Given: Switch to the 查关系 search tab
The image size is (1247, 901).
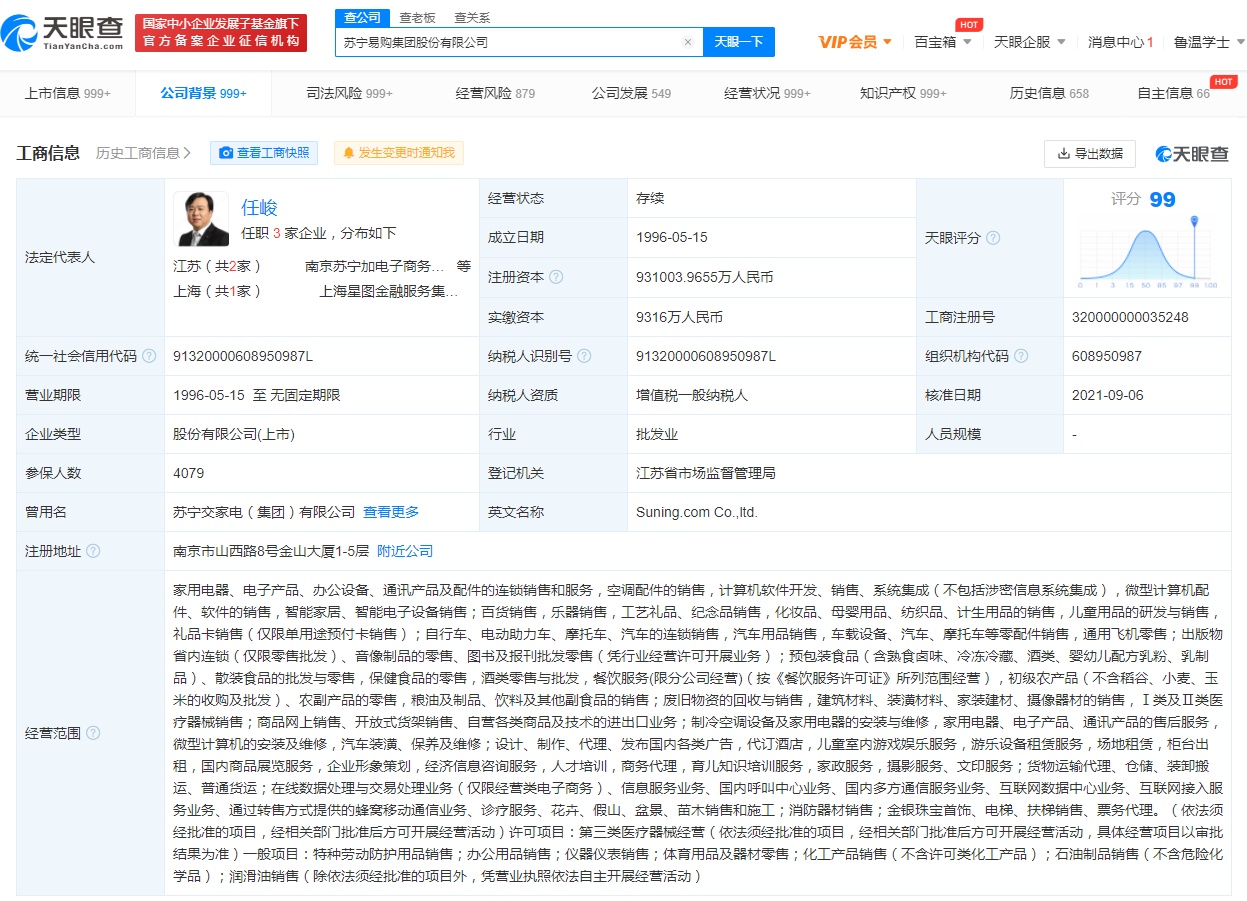Looking at the screenshot, I should pyautogui.click(x=472, y=18).
